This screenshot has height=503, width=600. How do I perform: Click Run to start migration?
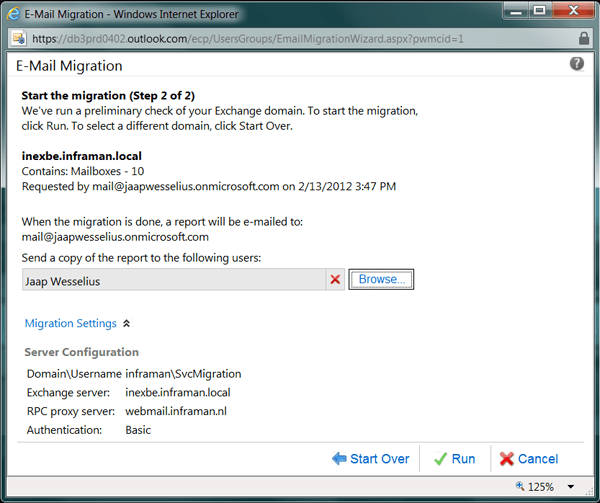coord(455,458)
